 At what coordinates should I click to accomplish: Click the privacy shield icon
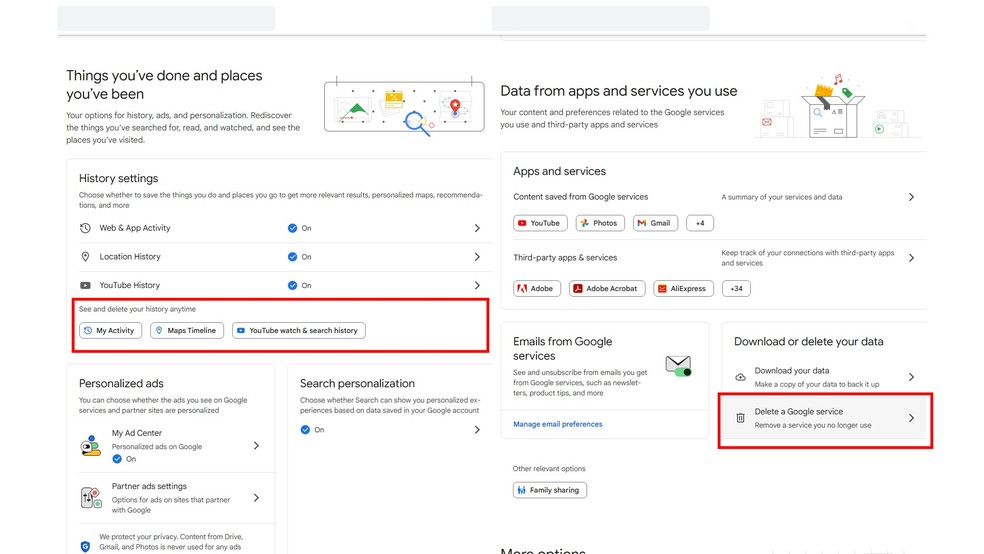tap(85, 546)
